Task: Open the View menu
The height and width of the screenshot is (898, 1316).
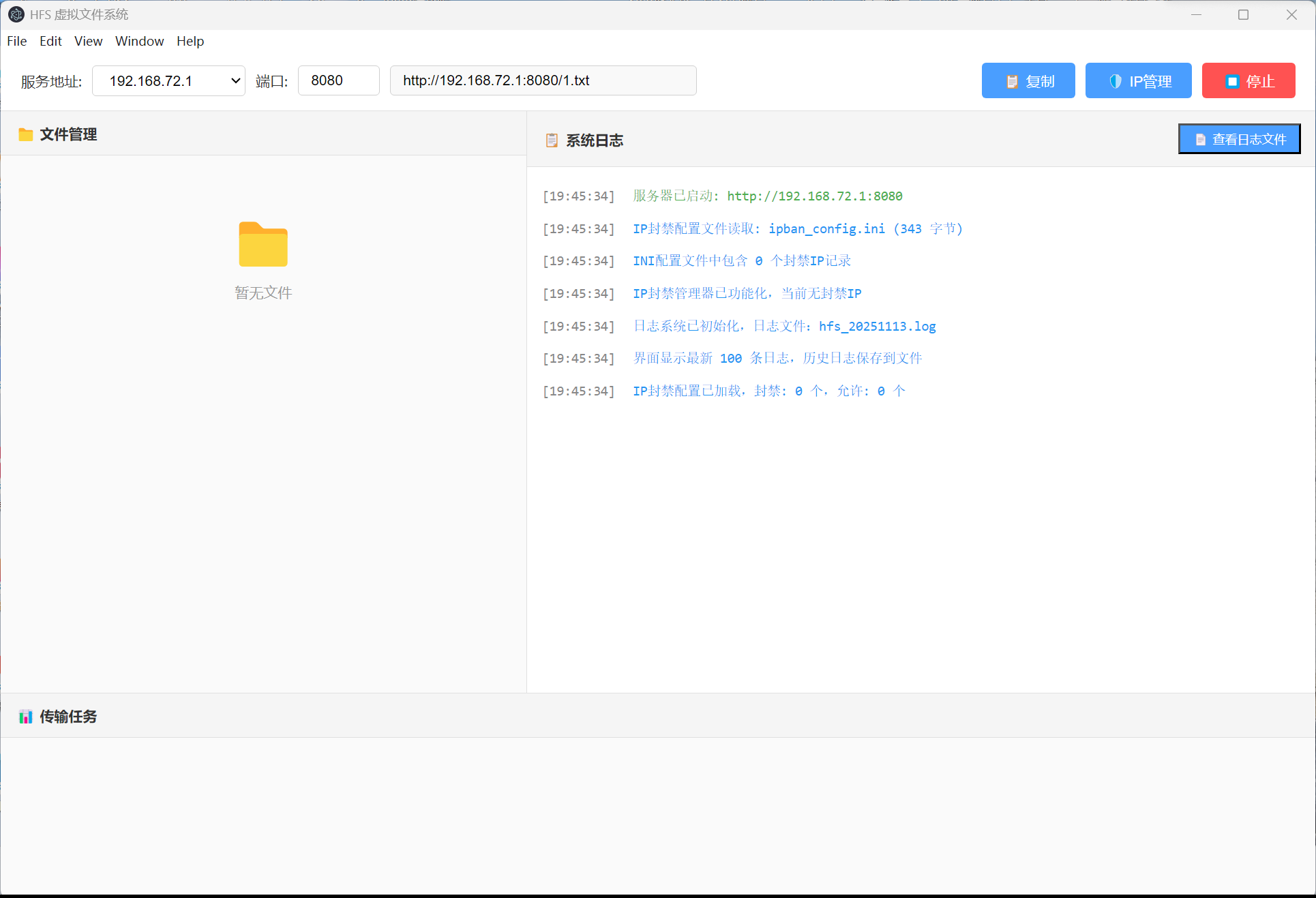Action: pyautogui.click(x=88, y=41)
